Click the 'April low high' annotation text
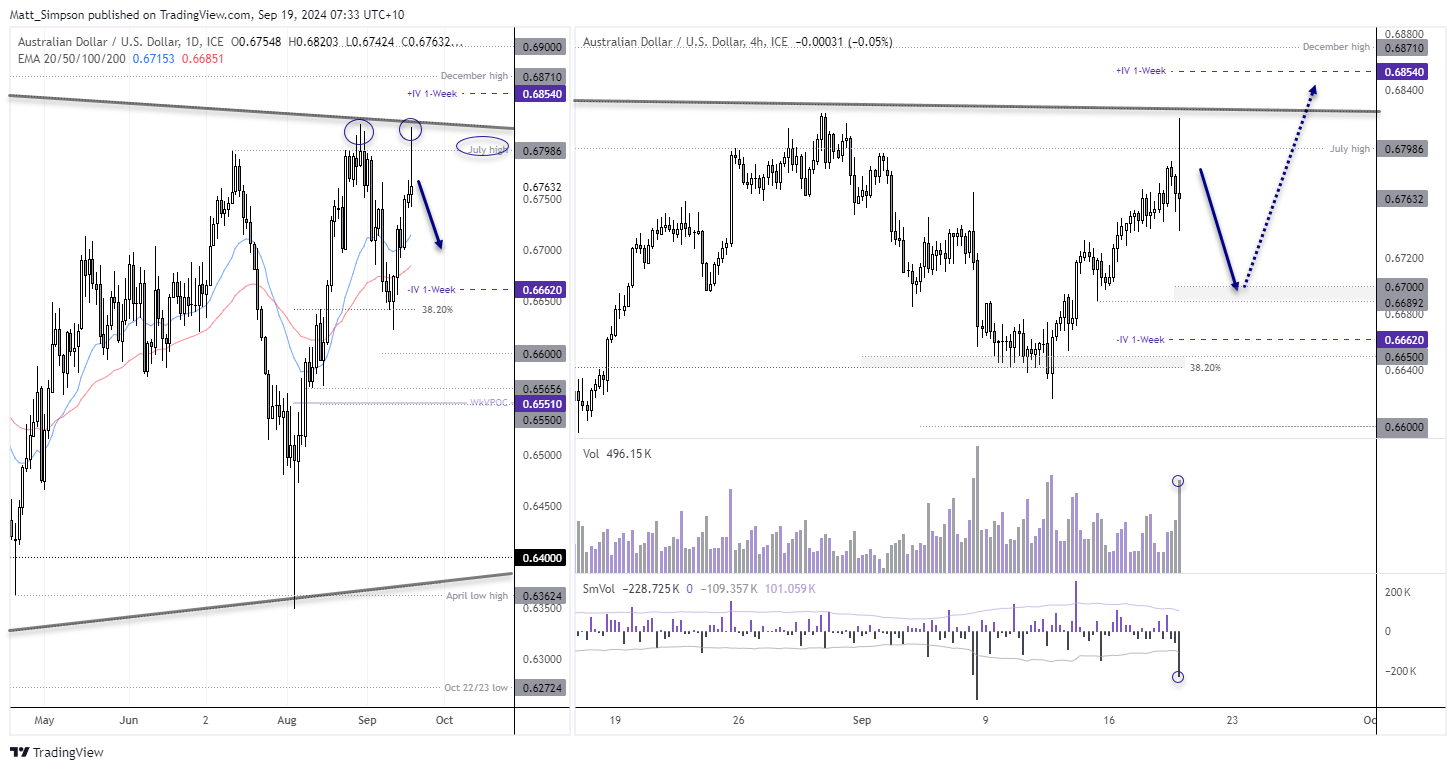Screen dimensions: 1456x770 [x=478, y=596]
